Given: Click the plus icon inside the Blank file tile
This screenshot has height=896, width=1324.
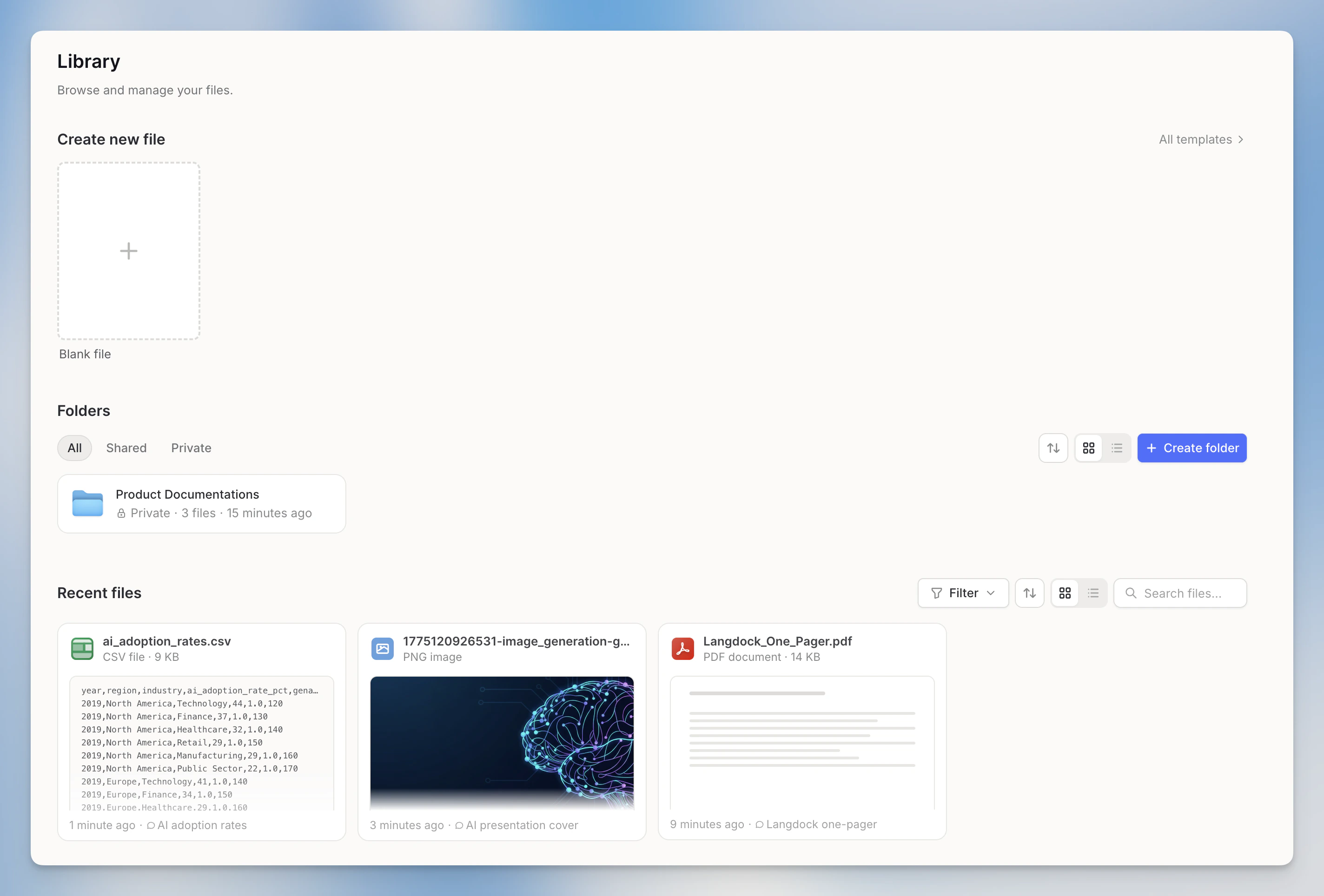Looking at the screenshot, I should pyautogui.click(x=128, y=250).
